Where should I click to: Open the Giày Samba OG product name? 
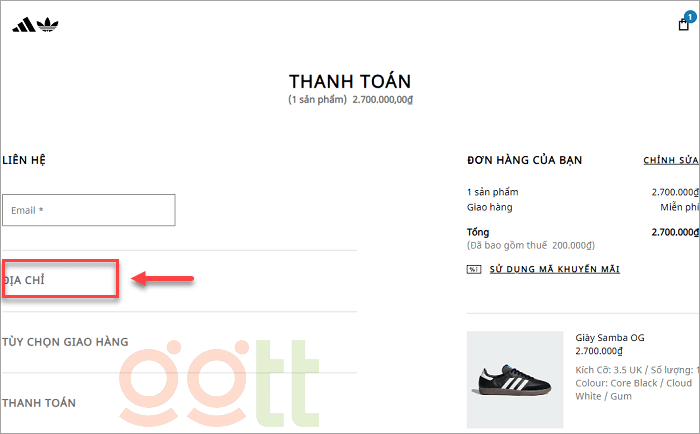click(x=610, y=338)
